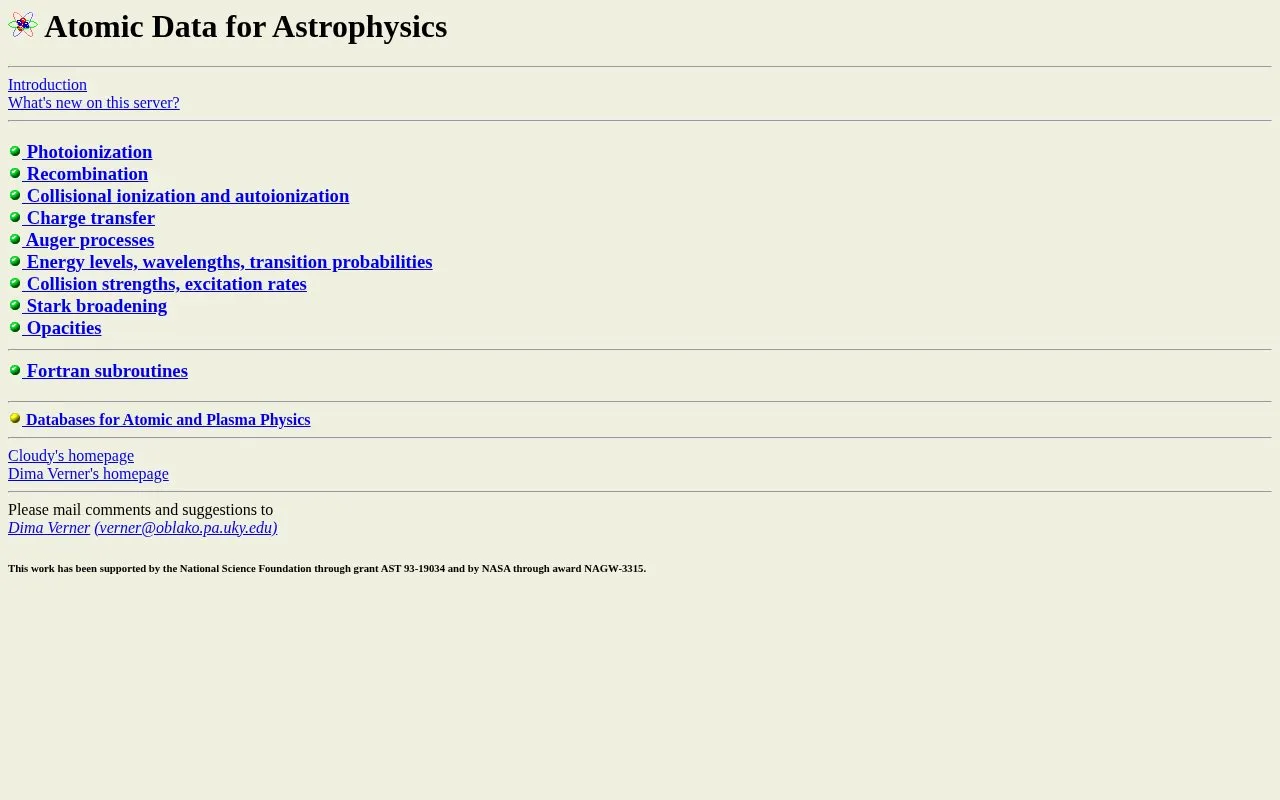Click green bullet icon beside Recombination
This screenshot has height=800, width=1280.
click(x=15, y=173)
